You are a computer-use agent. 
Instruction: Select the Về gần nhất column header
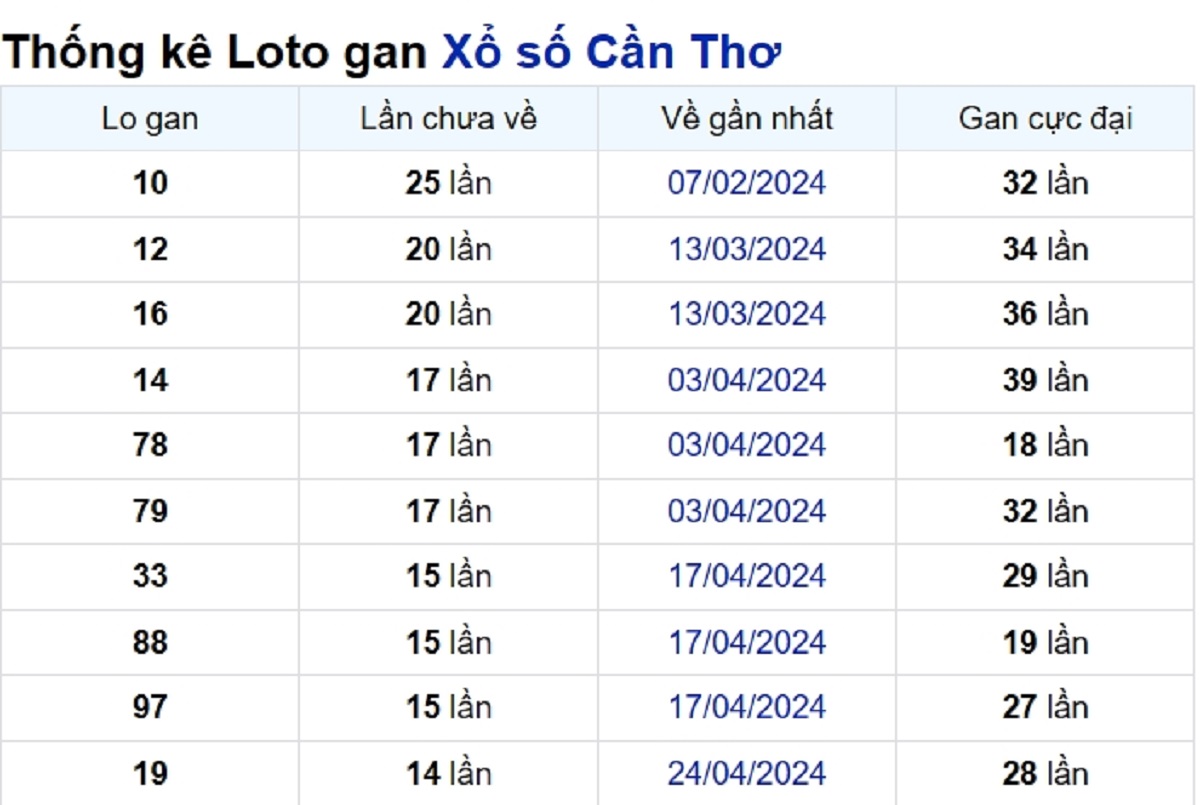(747, 118)
